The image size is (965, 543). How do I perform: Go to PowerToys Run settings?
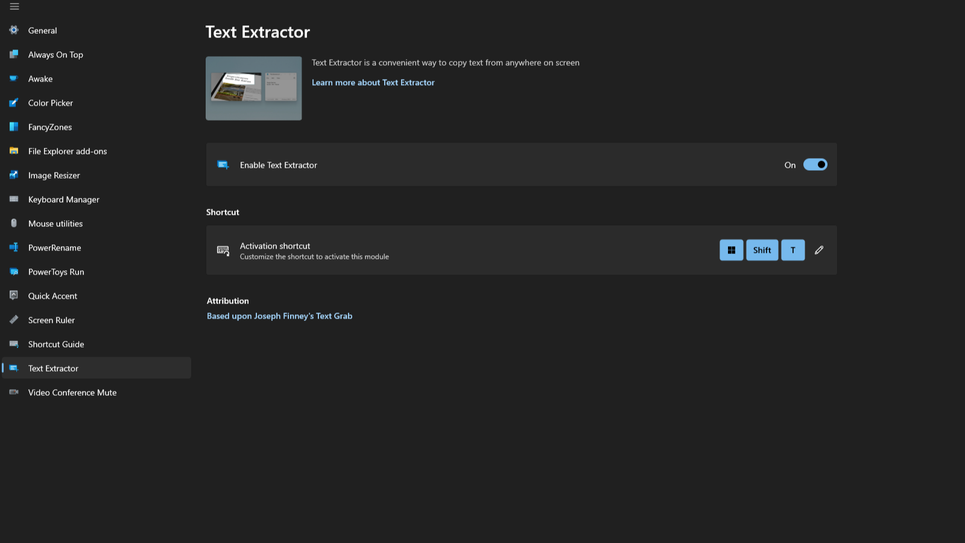56,272
